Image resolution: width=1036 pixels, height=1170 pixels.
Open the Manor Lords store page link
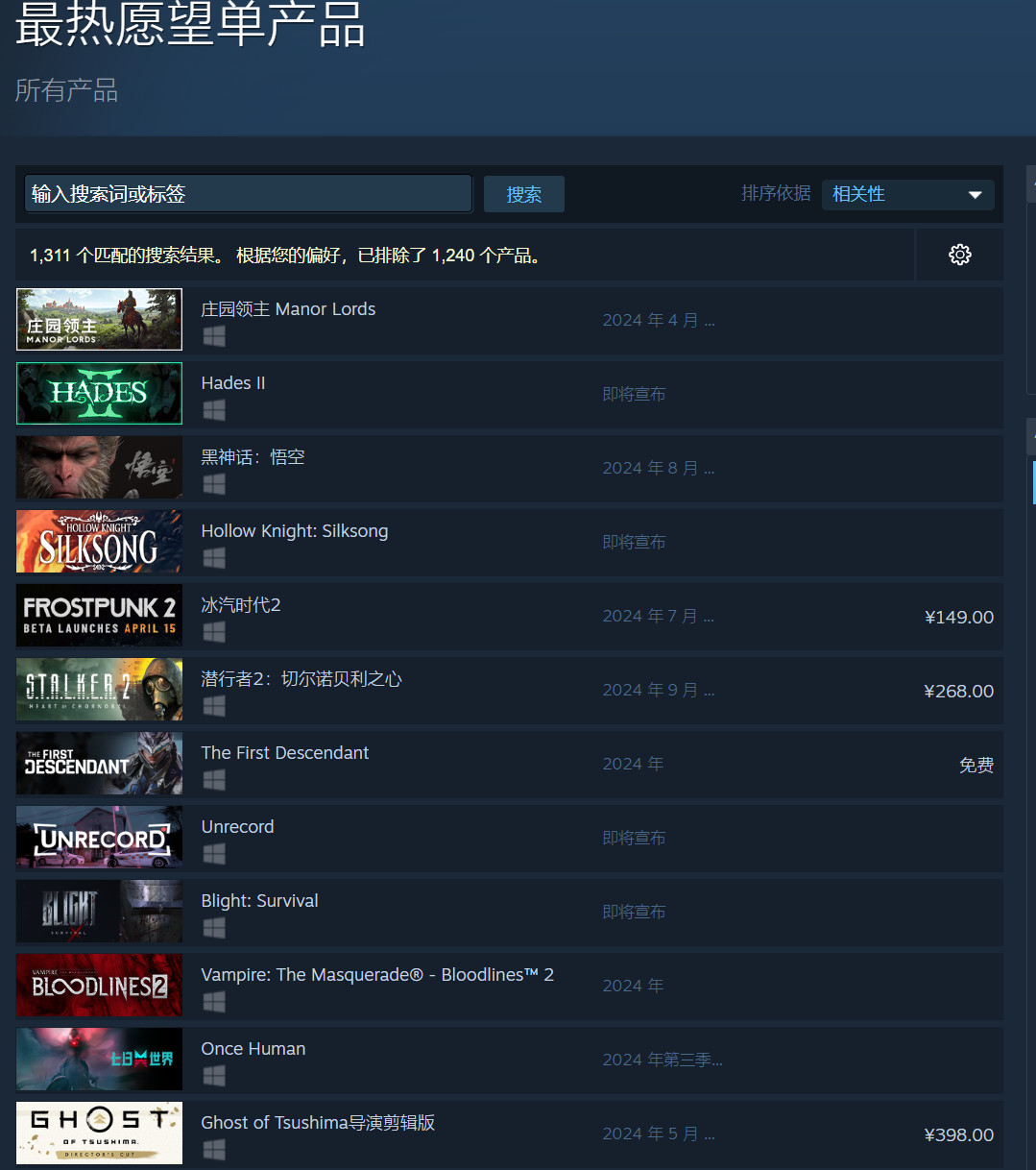click(x=288, y=308)
